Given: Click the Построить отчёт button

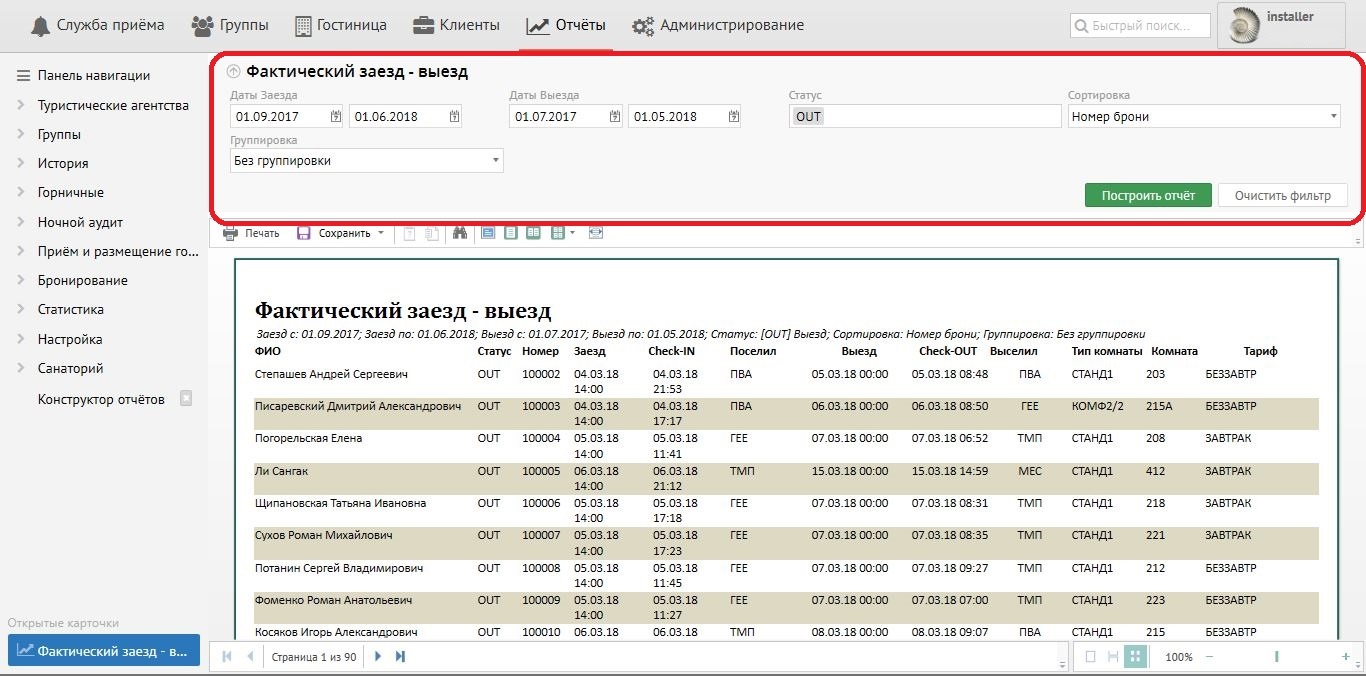Looking at the screenshot, I should (1148, 195).
